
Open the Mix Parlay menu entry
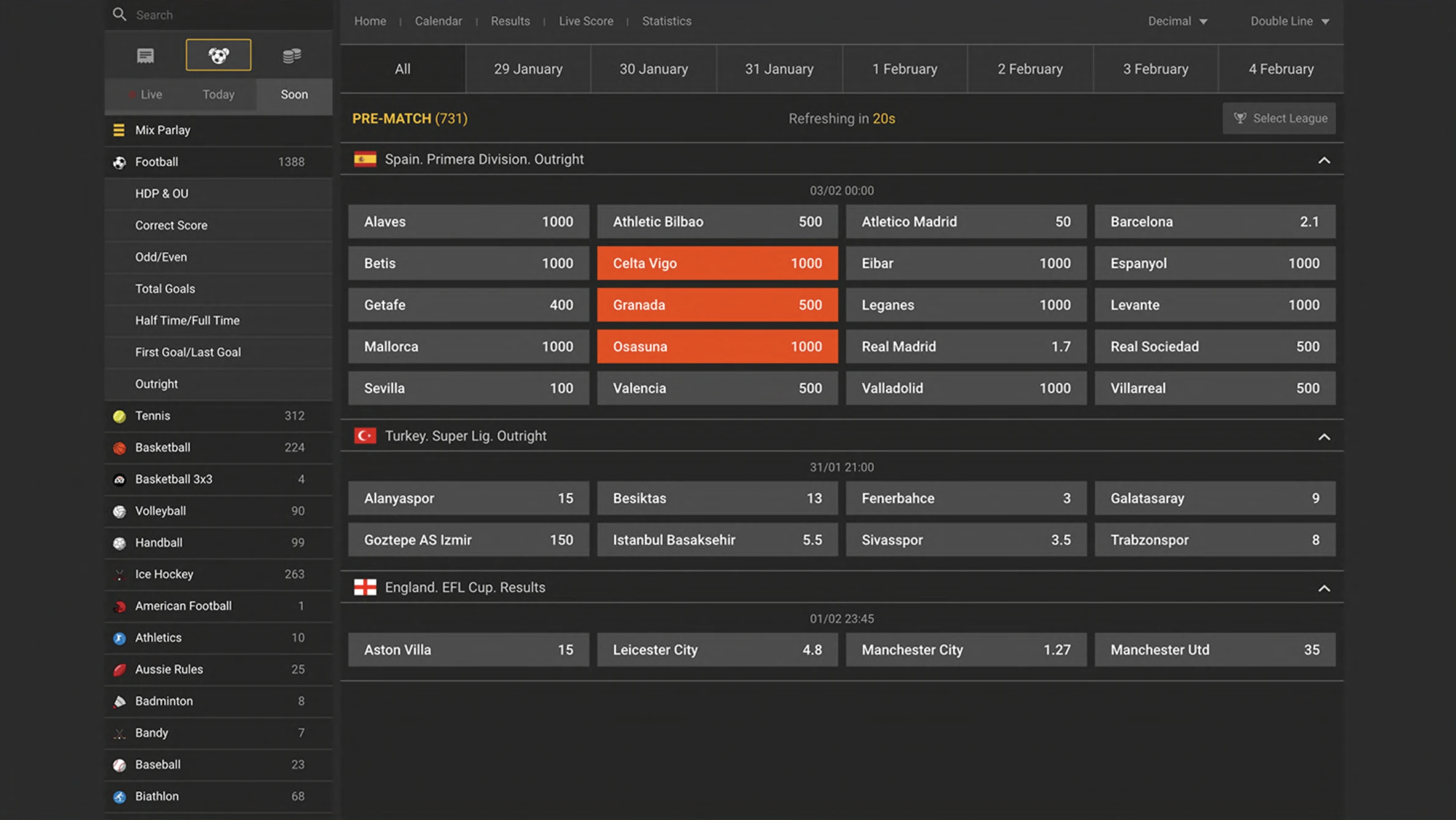[218, 130]
